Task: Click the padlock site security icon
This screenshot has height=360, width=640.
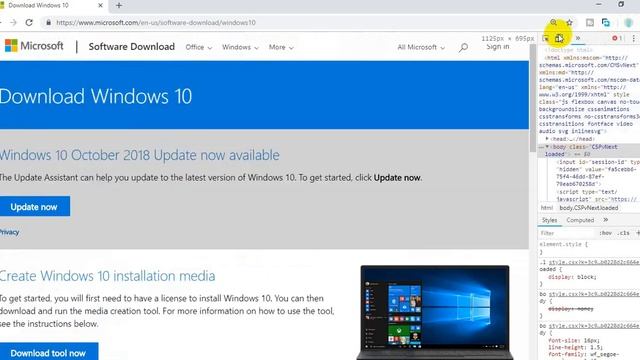Action: click(x=48, y=22)
